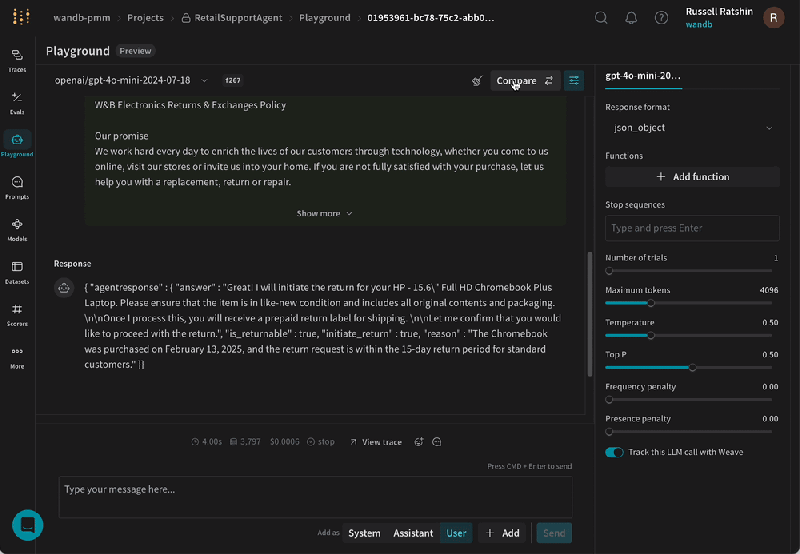800x554 pixels.
Task: Click the lock icon before RetailSupportAgent
Action: pyautogui.click(x=186, y=18)
